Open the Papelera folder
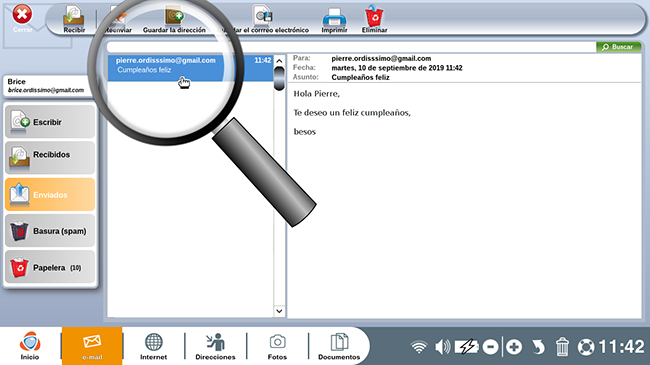 click(50, 267)
